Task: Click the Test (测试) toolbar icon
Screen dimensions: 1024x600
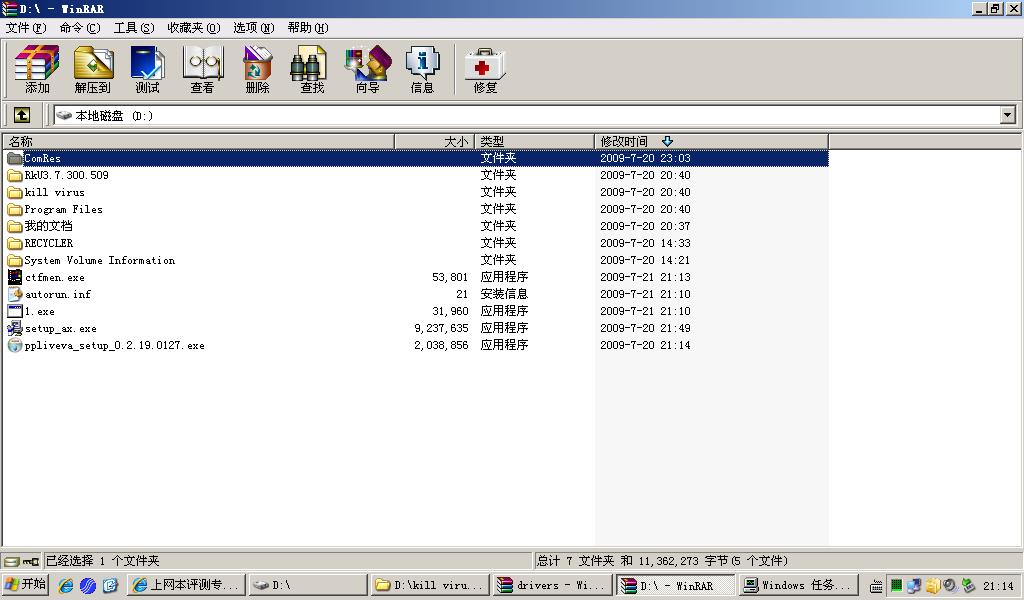Action: tap(147, 69)
